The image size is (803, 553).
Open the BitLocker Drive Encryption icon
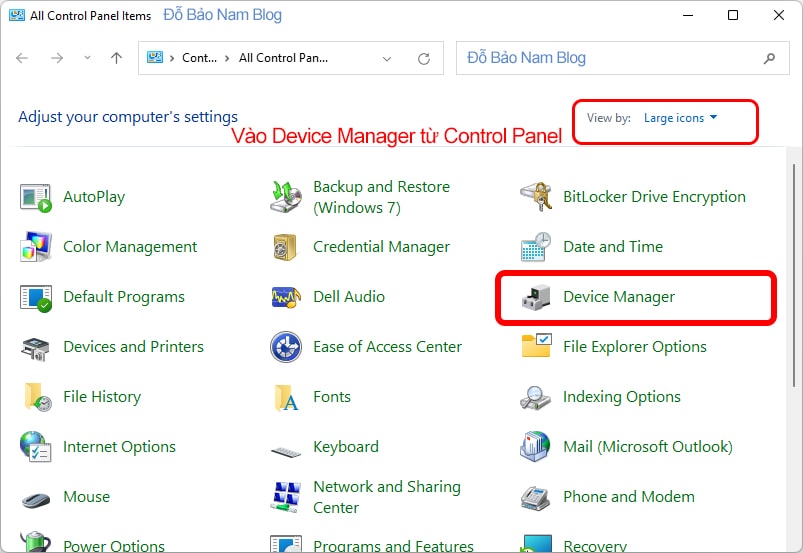pos(536,197)
